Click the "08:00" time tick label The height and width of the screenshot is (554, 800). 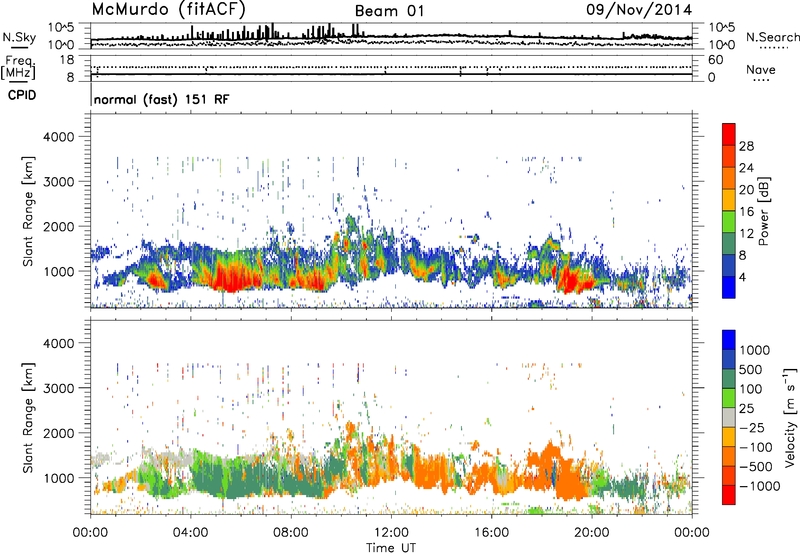click(291, 533)
